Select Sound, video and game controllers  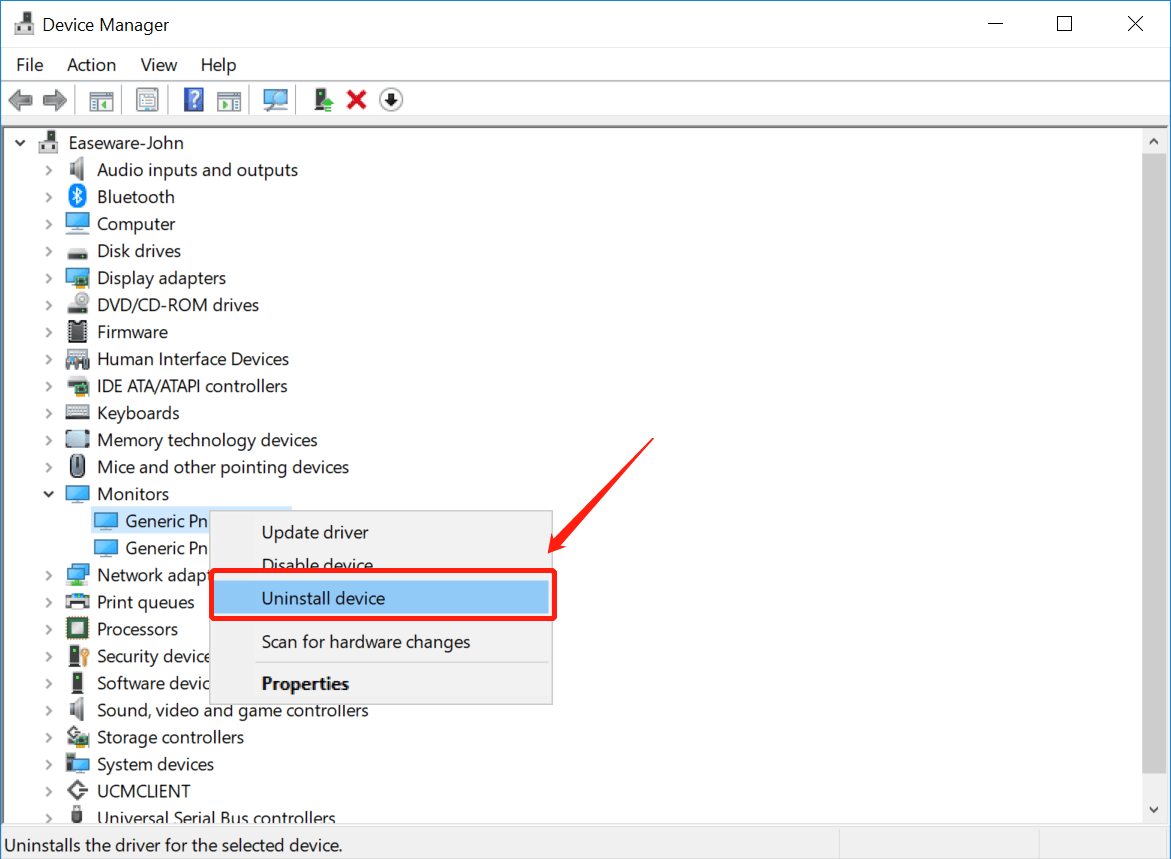[x=232, y=711]
